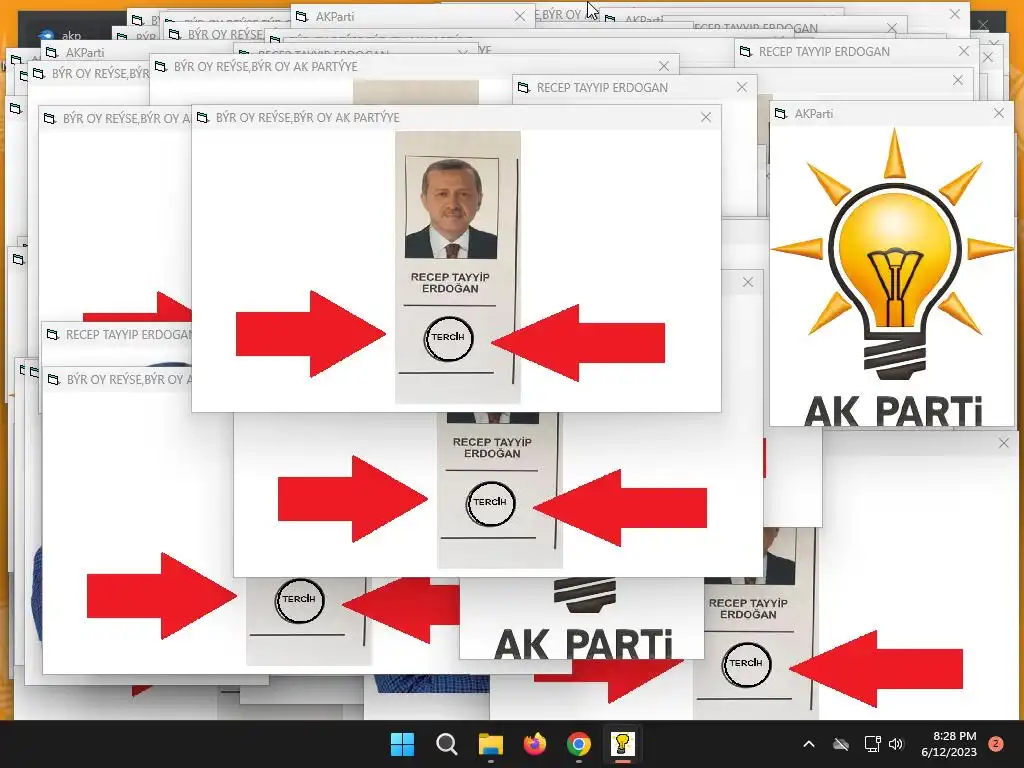Image resolution: width=1024 pixels, height=768 pixels.
Task: Click title icon of upper-right RECEP TAYYIP ERDOGAN window
Action: [x=745, y=52]
